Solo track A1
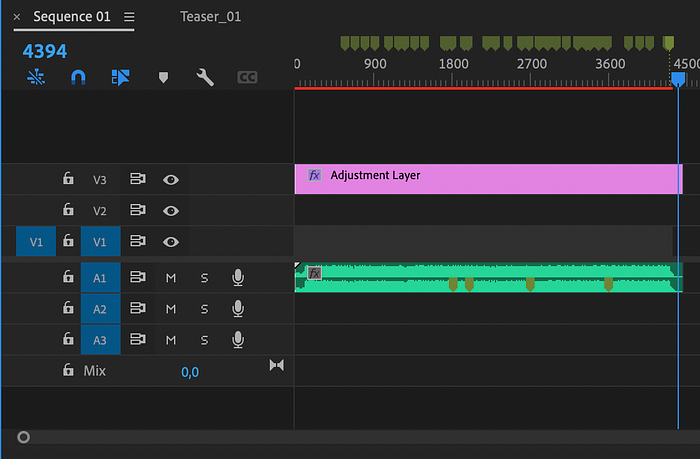This screenshot has height=459, width=700. click(x=204, y=278)
